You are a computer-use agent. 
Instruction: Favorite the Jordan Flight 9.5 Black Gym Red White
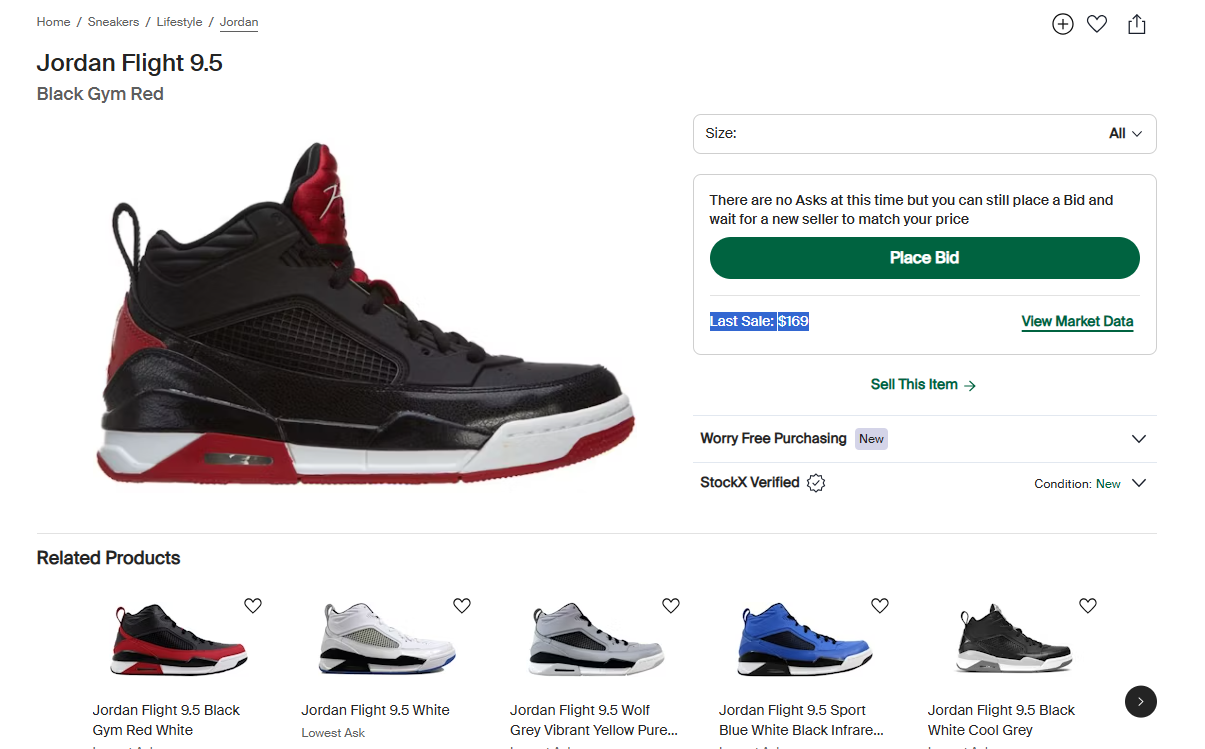(x=253, y=605)
